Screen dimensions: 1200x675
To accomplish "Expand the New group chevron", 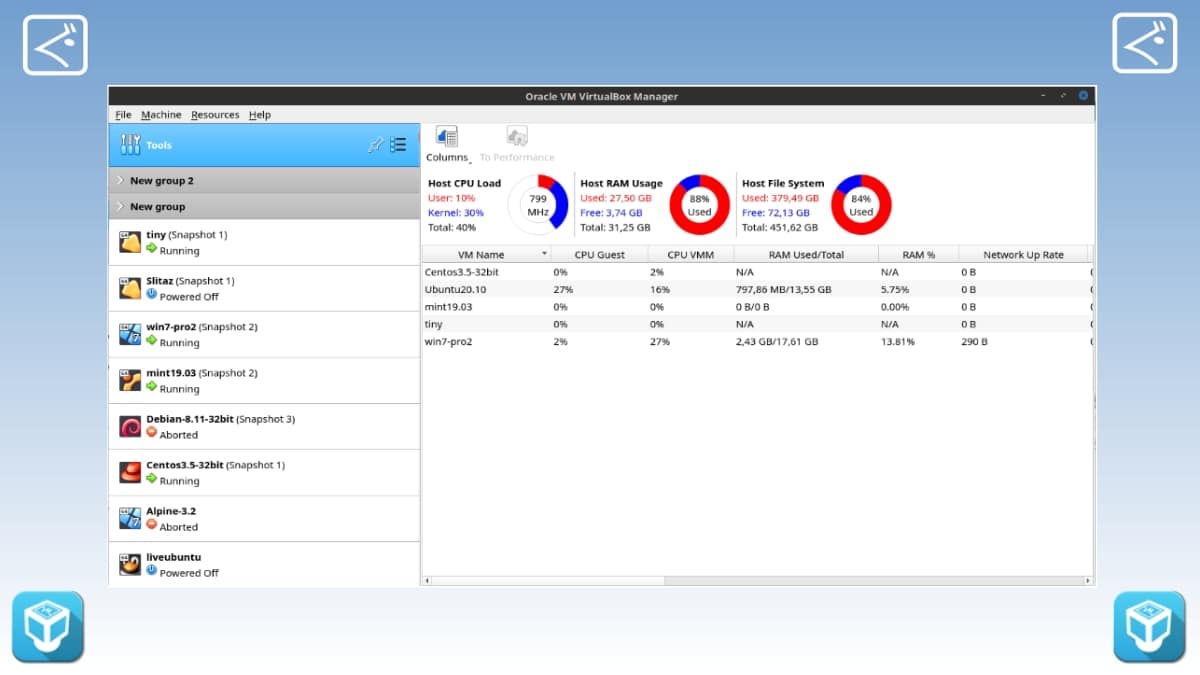I will 120,207.
